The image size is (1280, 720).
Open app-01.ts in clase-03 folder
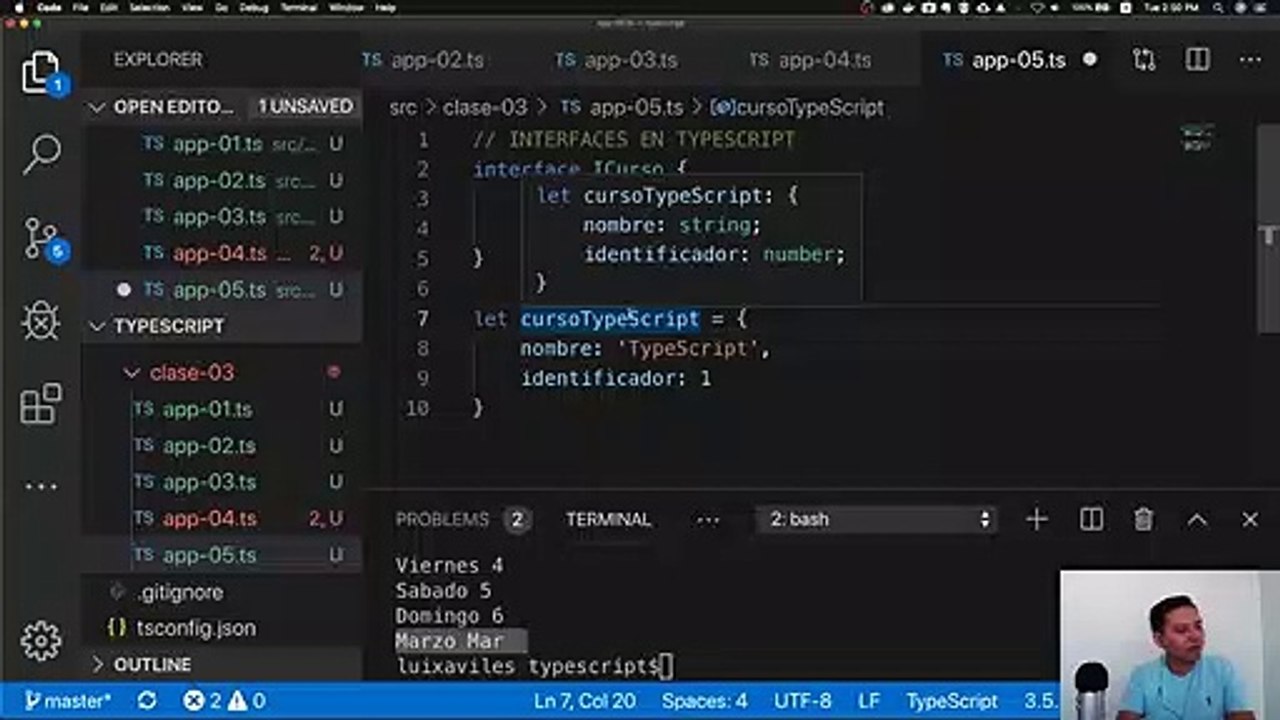click(x=222, y=409)
